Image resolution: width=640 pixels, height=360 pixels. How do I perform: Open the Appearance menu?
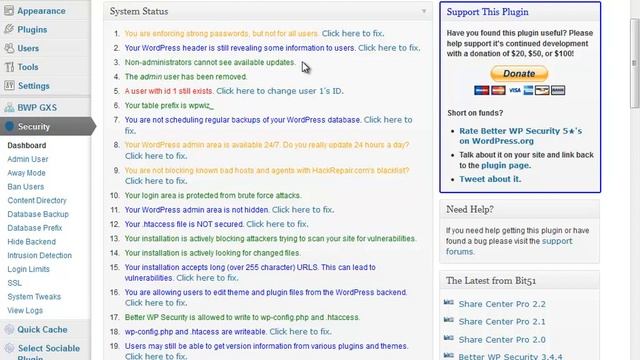tap(41, 11)
